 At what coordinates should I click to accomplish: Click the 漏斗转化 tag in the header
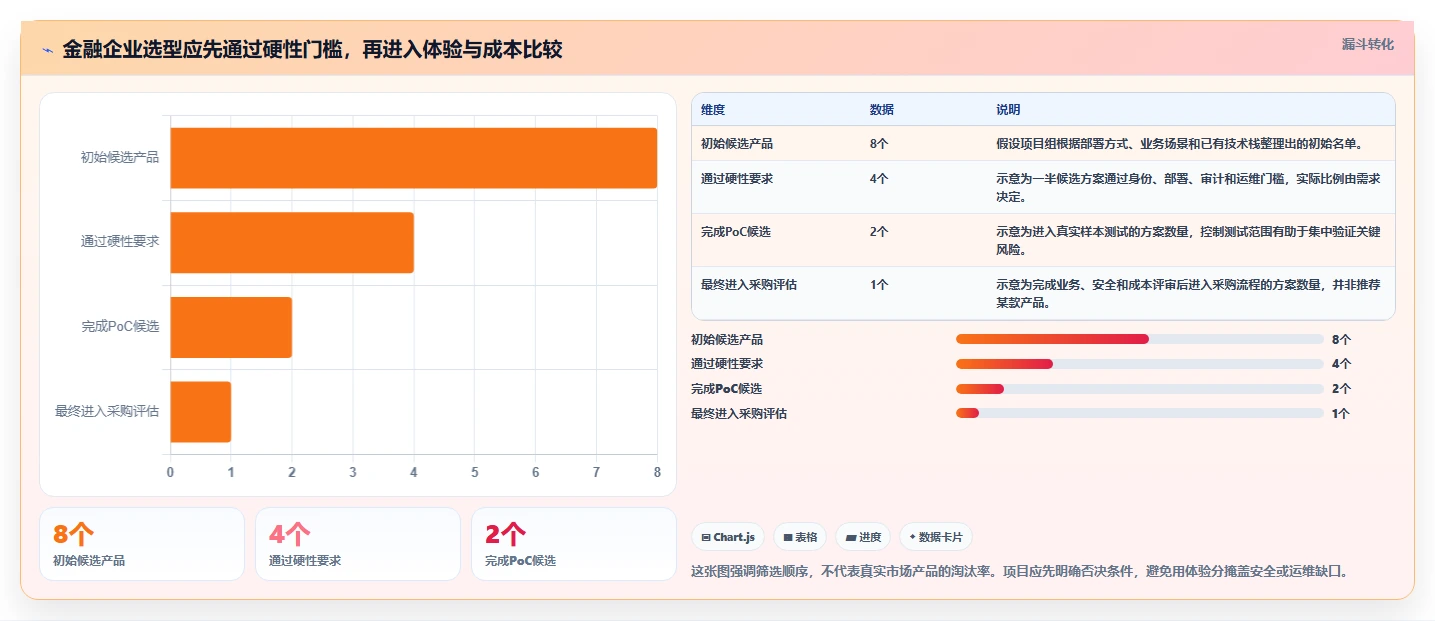(x=1367, y=44)
